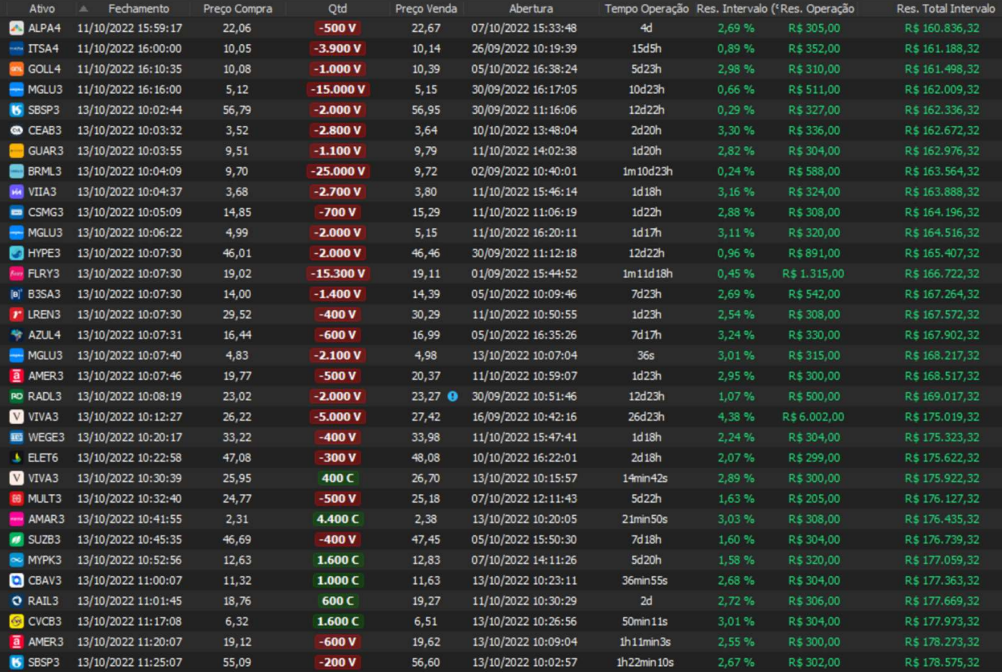Select the R$ 6.002,00 operation result cell
The width and height of the screenshot is (1002, 672).
(x=814, y=417)
